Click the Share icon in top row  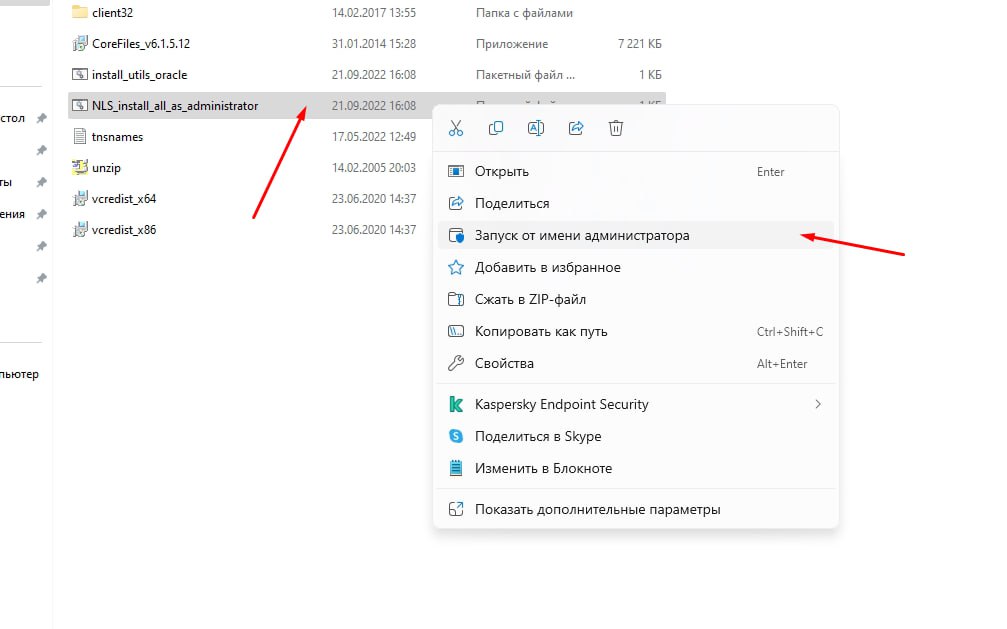[575, 128]
